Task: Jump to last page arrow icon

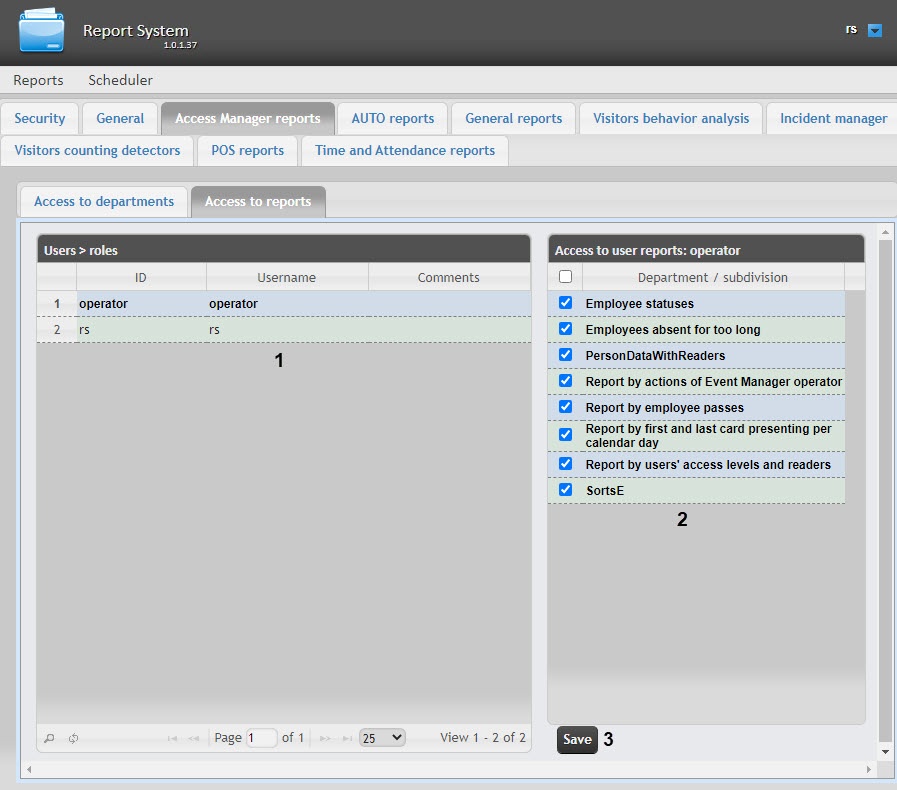Action: click(346, 738)
